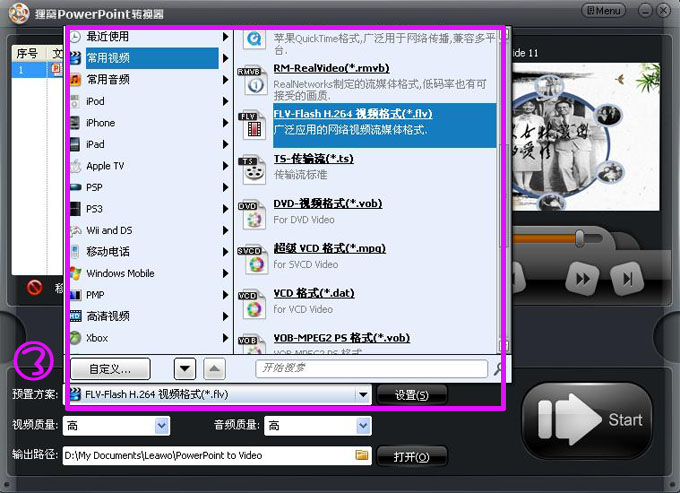Select the 移动电话 category

click(108, 251)
